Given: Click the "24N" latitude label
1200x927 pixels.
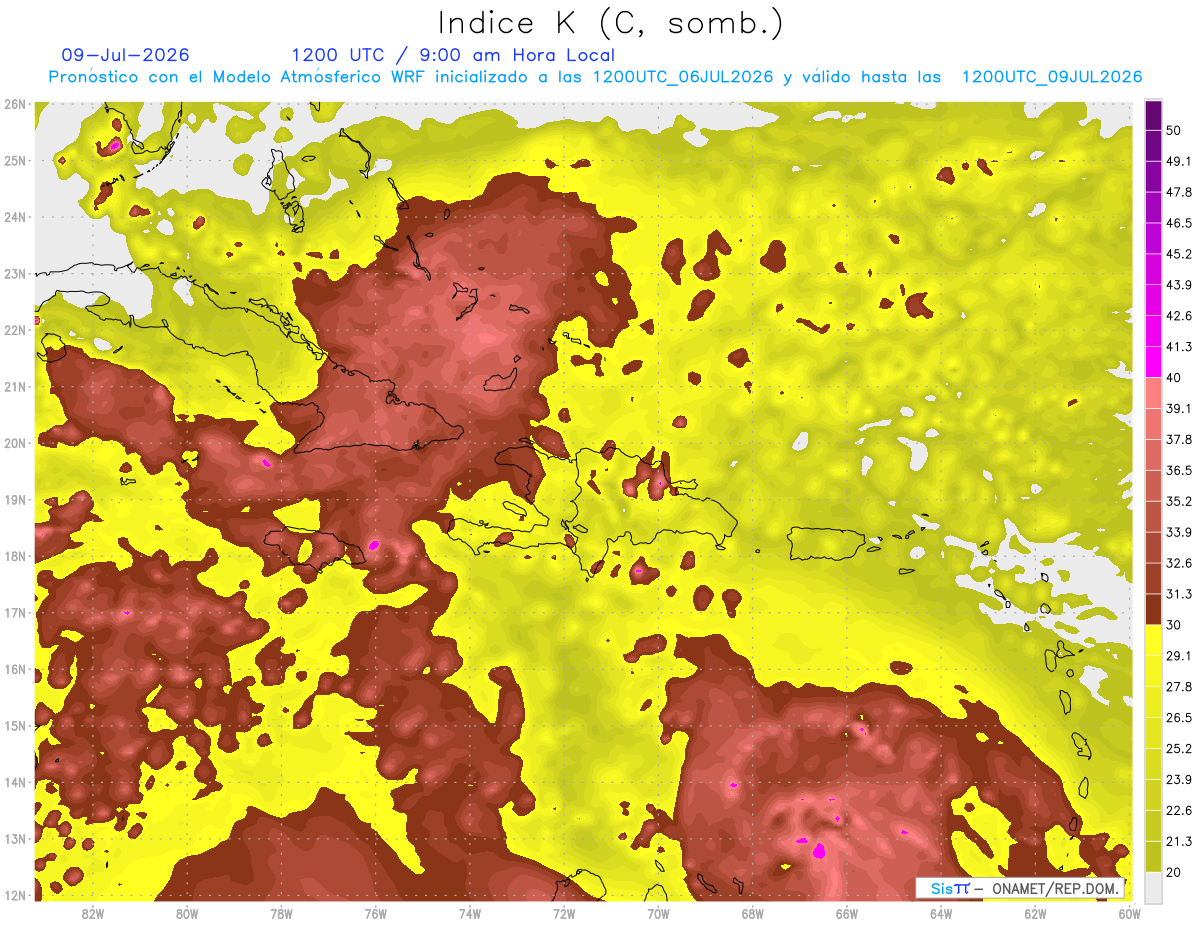Looking at the screenshot, I should point(15,217).
